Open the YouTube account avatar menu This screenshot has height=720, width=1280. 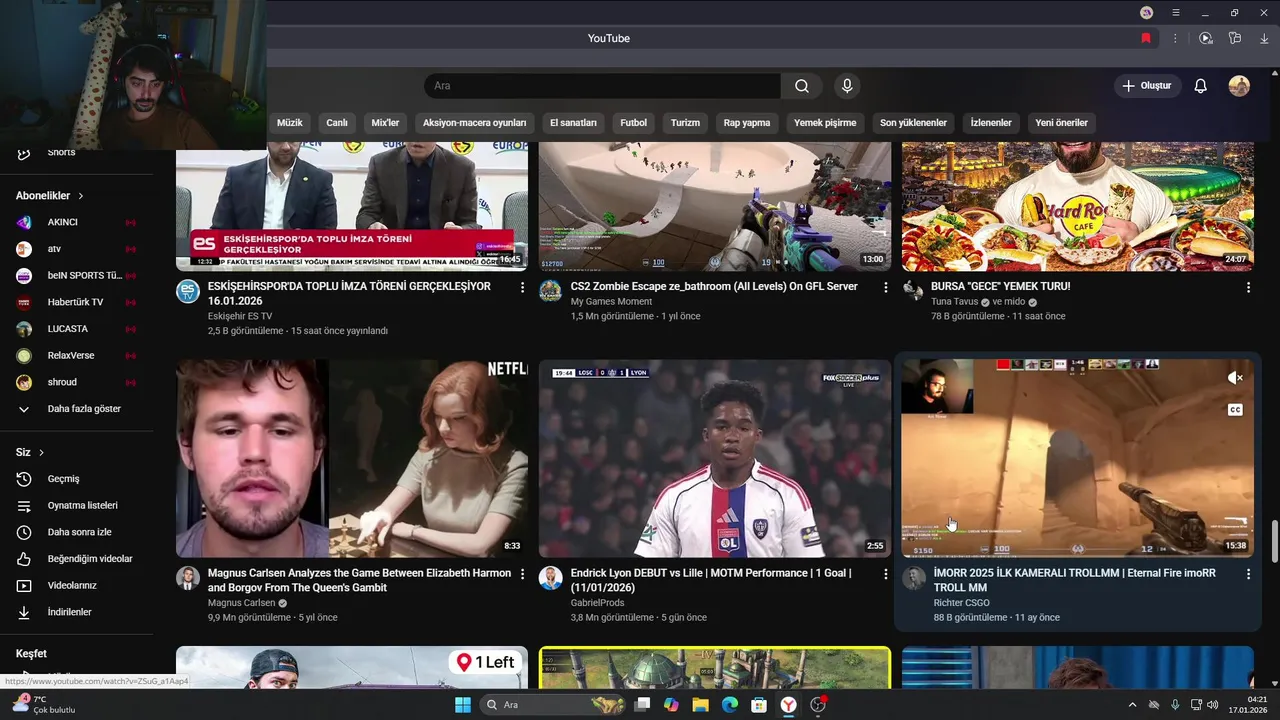coord(1239,86)
